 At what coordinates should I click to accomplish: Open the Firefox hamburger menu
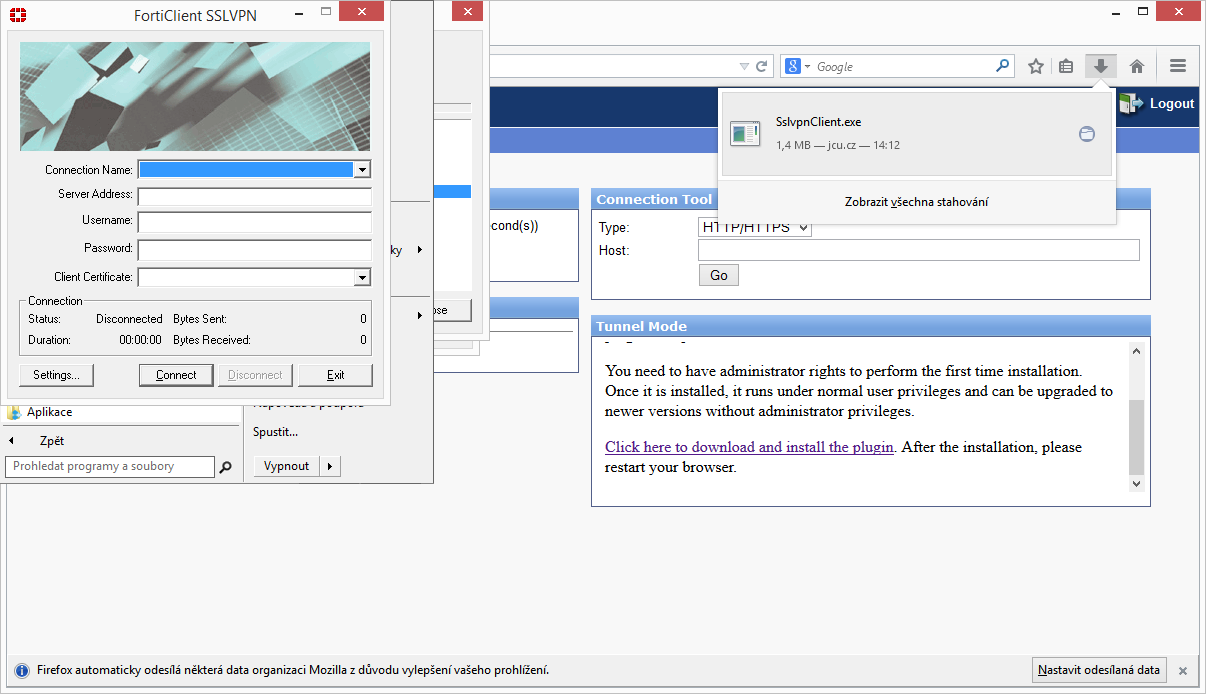1178,66
